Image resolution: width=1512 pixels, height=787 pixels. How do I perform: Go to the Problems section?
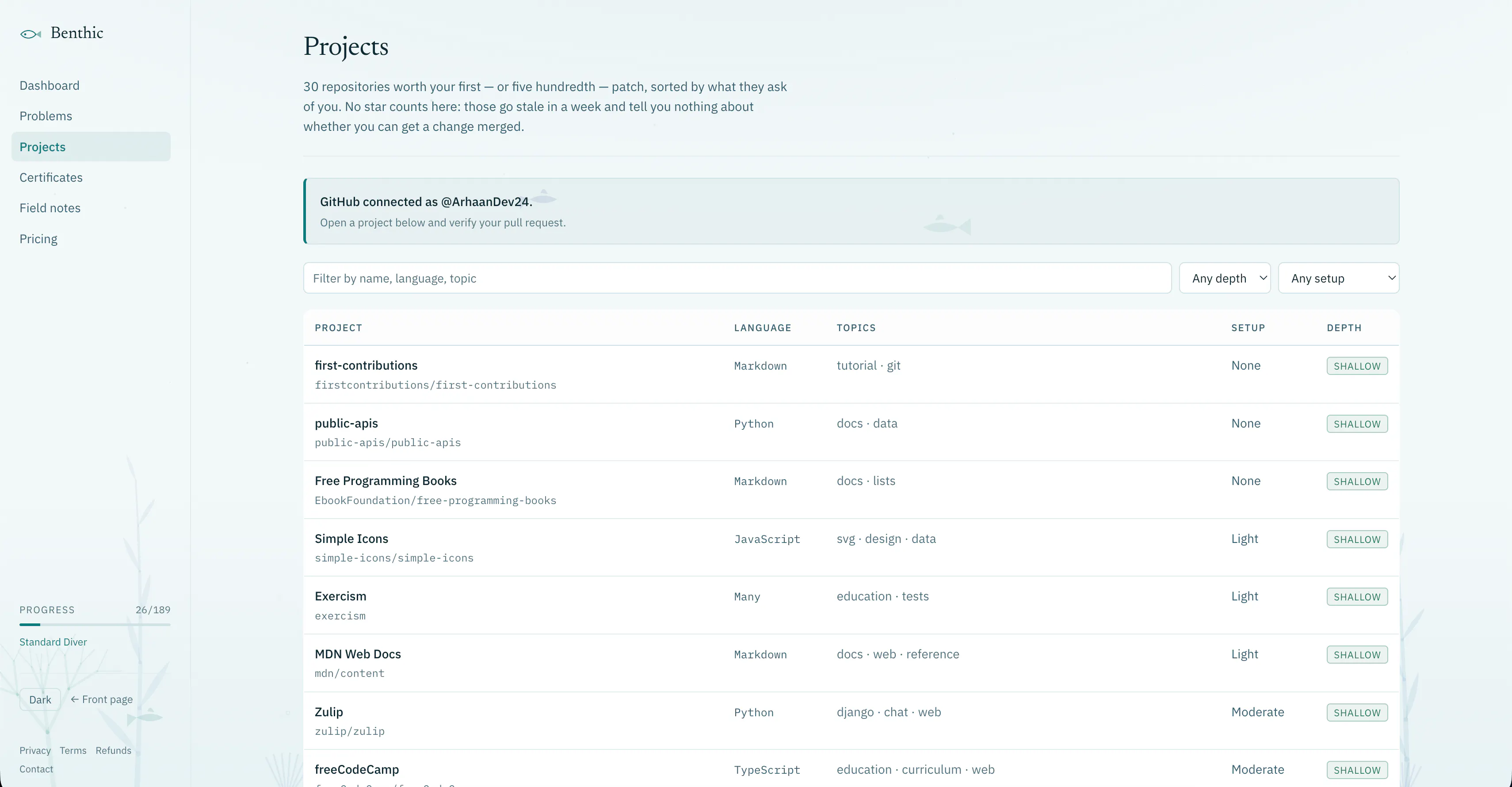tap(46, 116)
